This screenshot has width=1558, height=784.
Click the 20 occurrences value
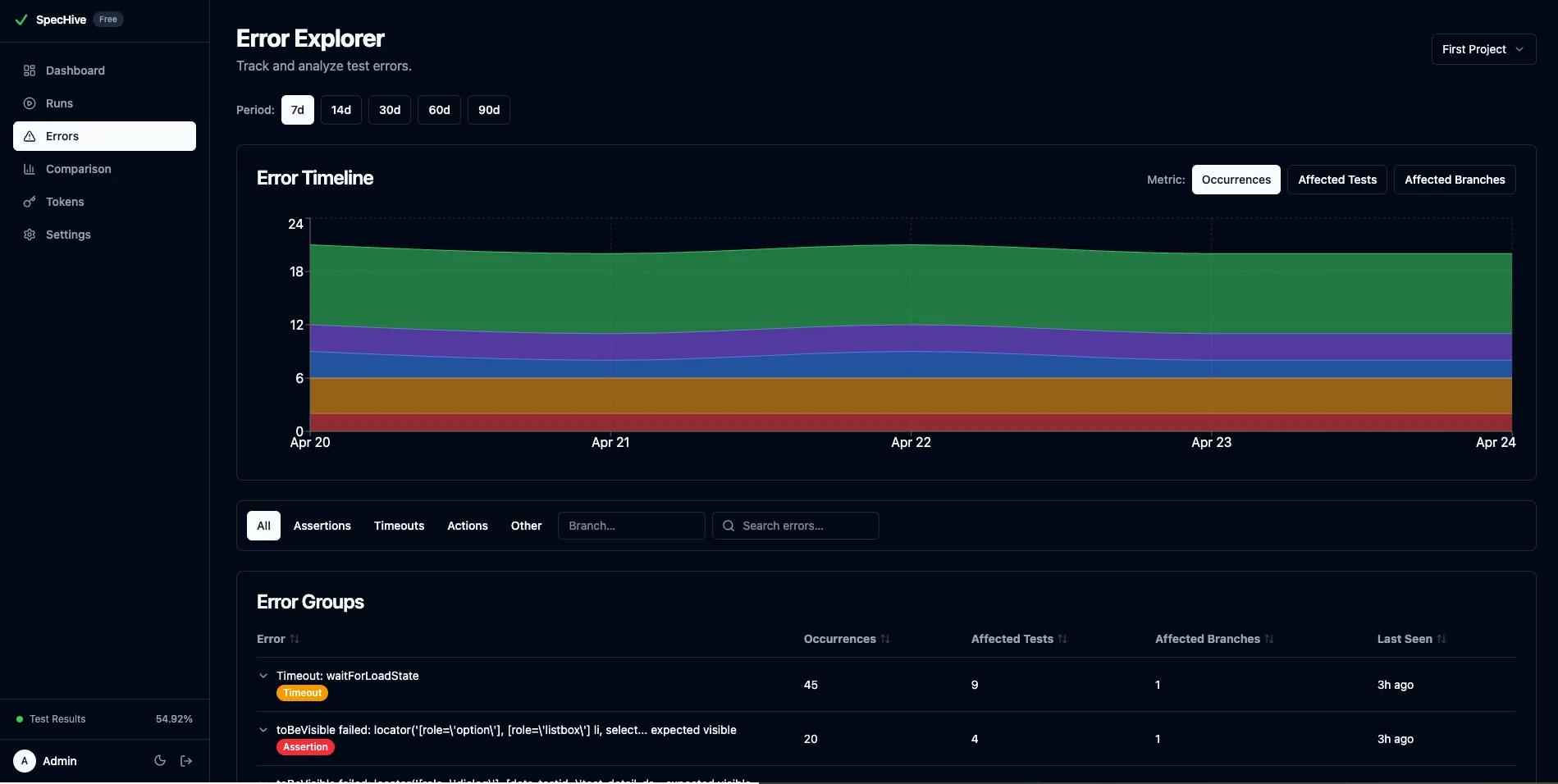811,739
